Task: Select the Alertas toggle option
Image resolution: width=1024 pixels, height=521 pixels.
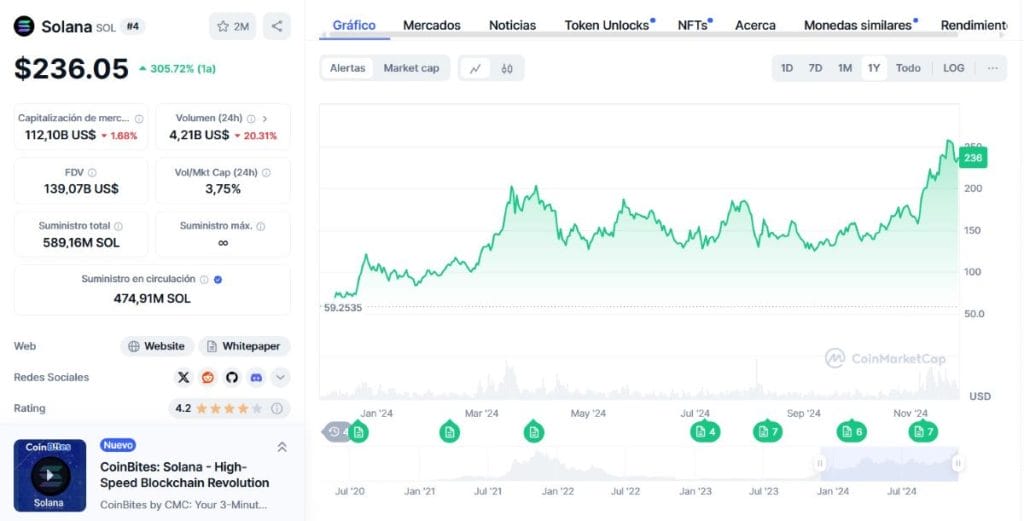Action: click(x=347, y=68)
